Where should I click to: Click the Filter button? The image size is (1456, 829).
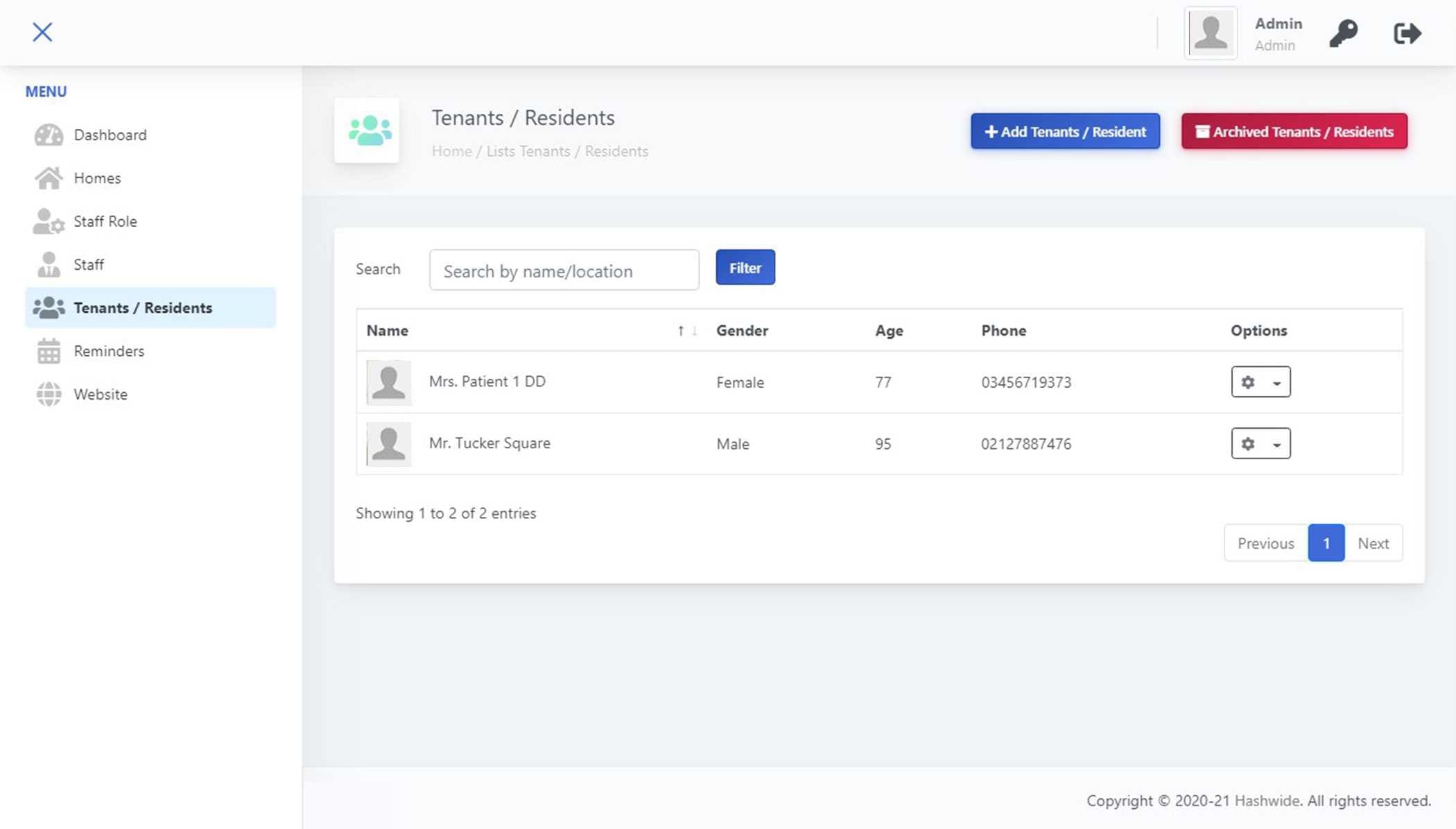[745, 267]
